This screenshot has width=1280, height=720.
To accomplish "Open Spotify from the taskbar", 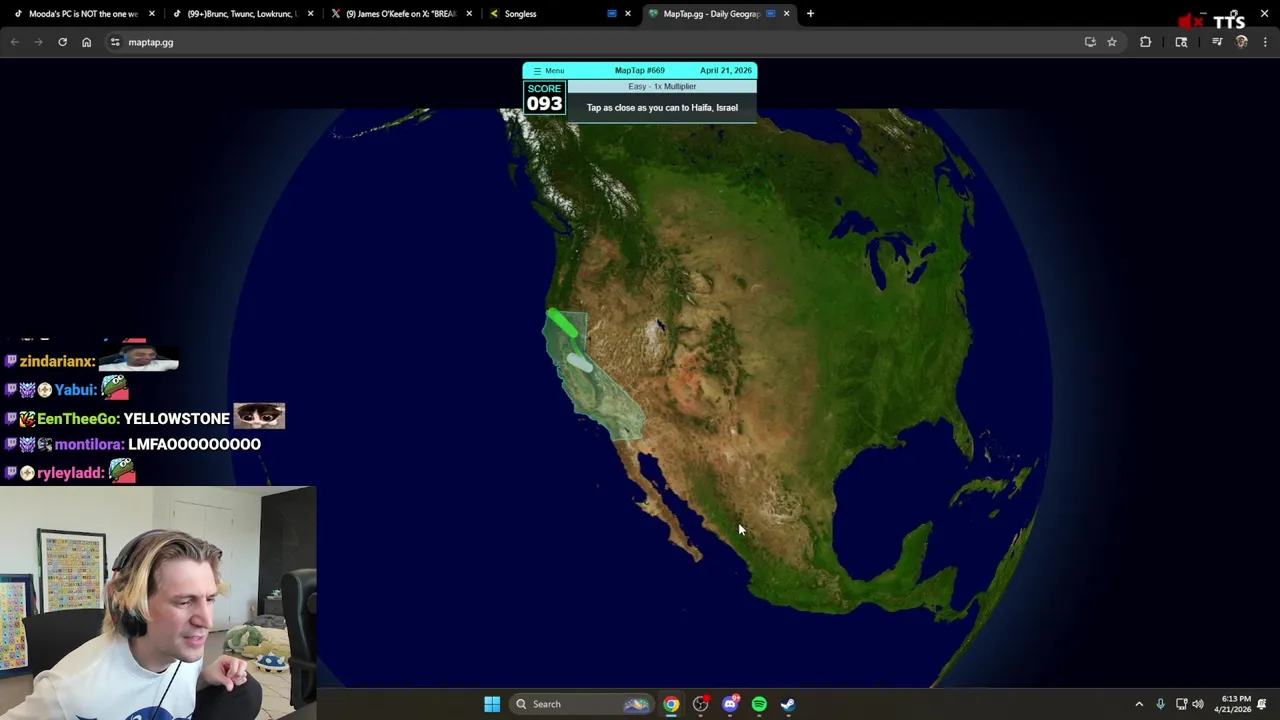I will point(759,704).
